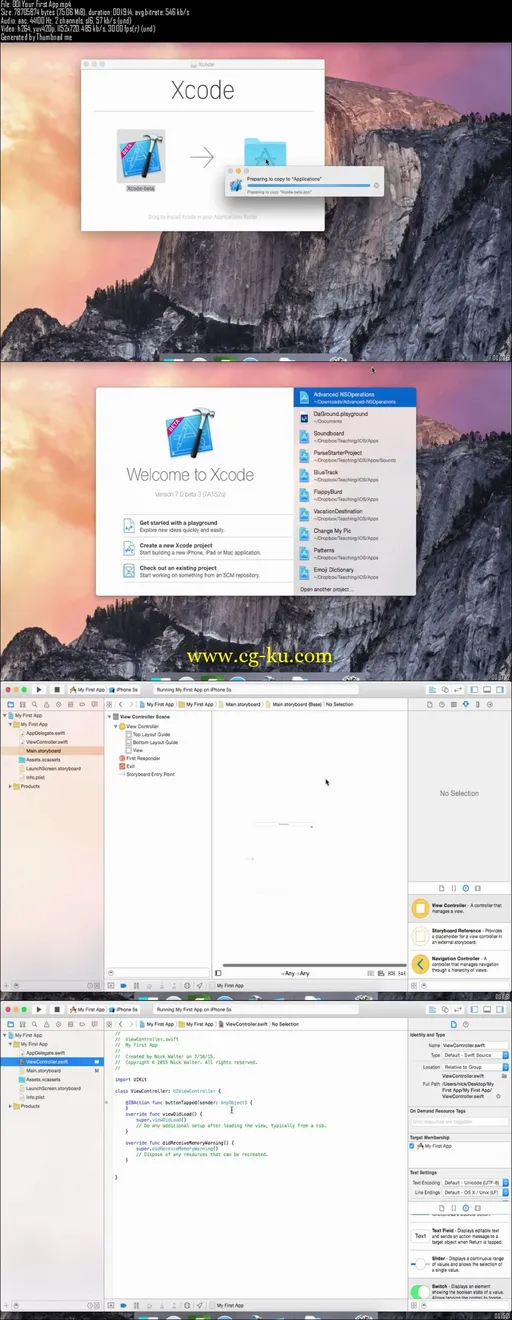This screenshot has height=1320, width=512.
Task: Open recent project Emoji Dictionary
Action: tap(354, 572)
